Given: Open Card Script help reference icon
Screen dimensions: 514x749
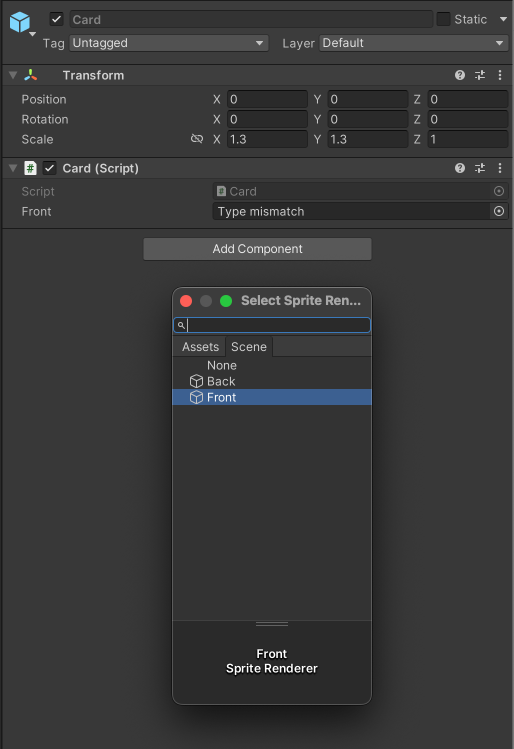Looking at the screenshot, I should pos(460,168).
